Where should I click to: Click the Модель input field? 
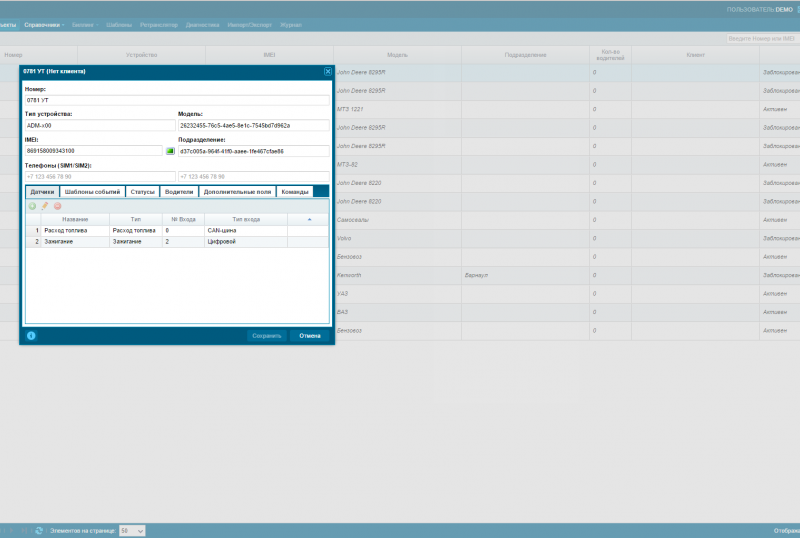pyautogui.click(x=254, y=125)
